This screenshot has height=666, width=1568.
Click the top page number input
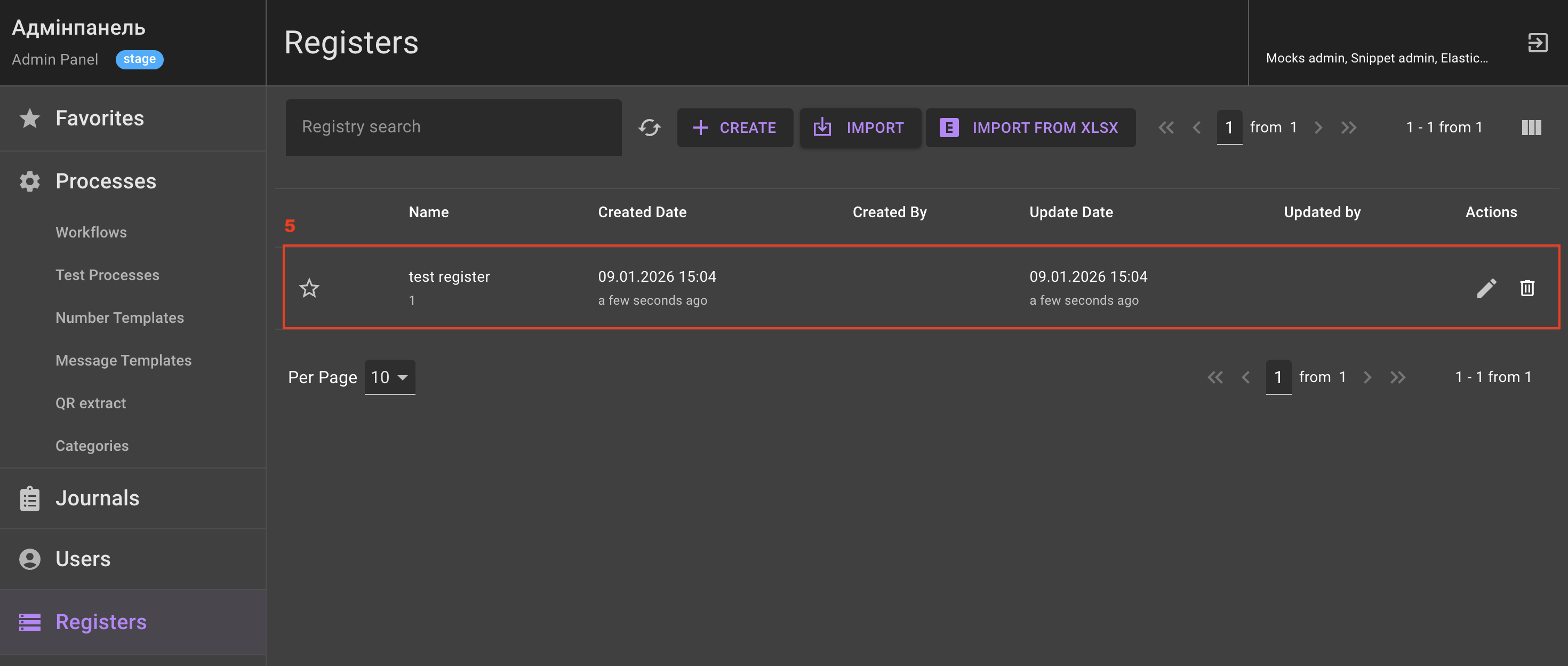tap(1229, 128)
